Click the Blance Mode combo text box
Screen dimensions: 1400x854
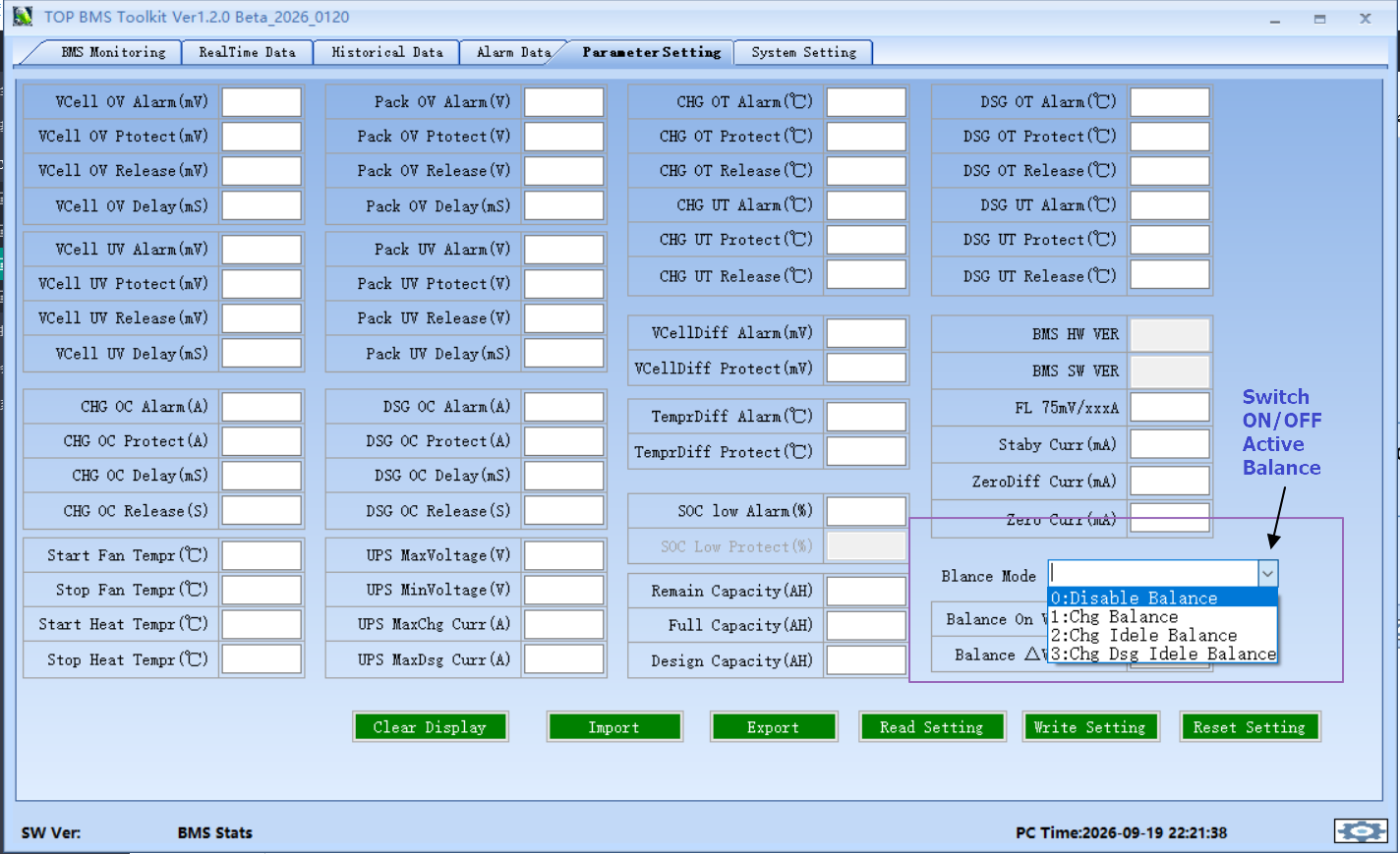point(1154,574)
